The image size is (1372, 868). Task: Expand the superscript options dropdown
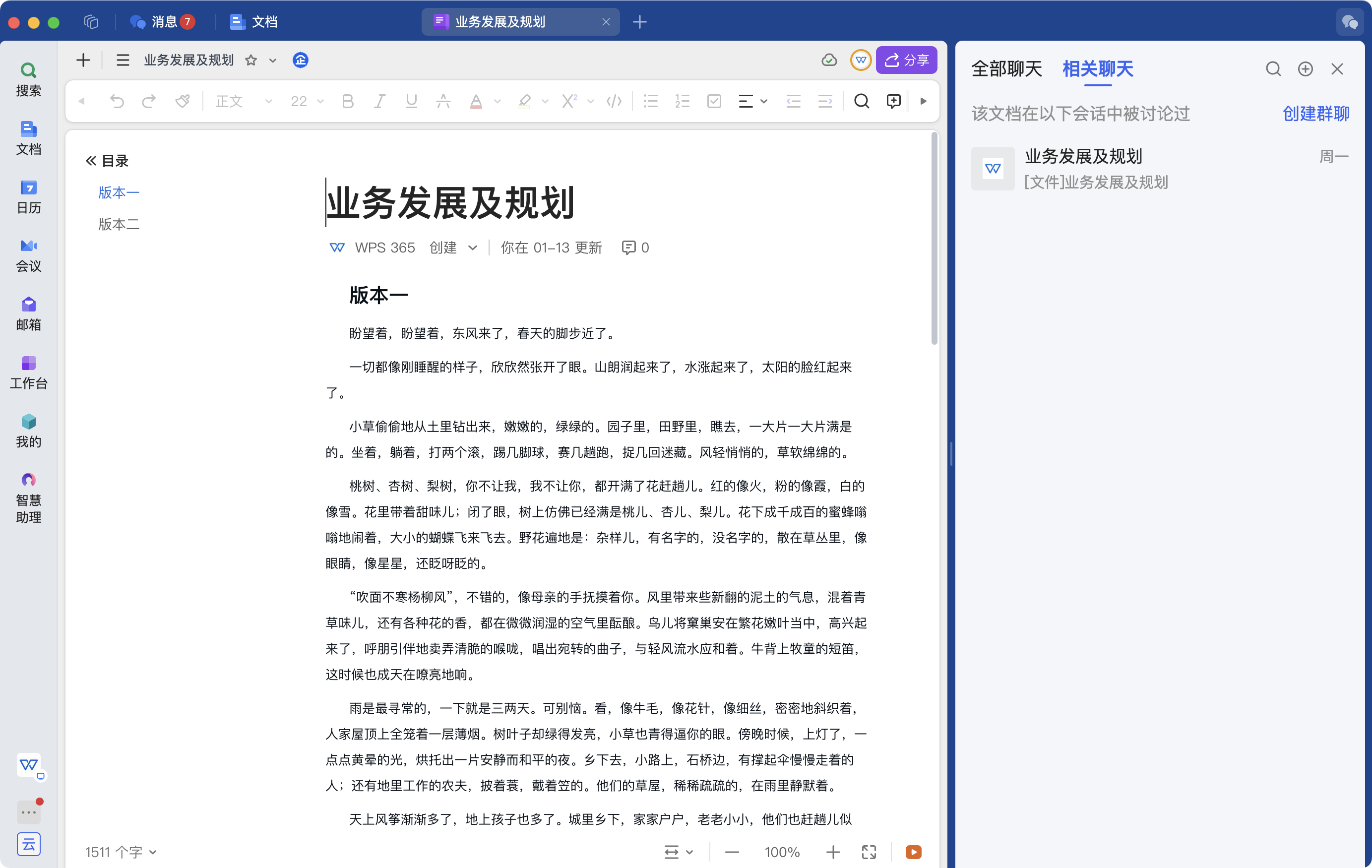[x=591, y=102]
